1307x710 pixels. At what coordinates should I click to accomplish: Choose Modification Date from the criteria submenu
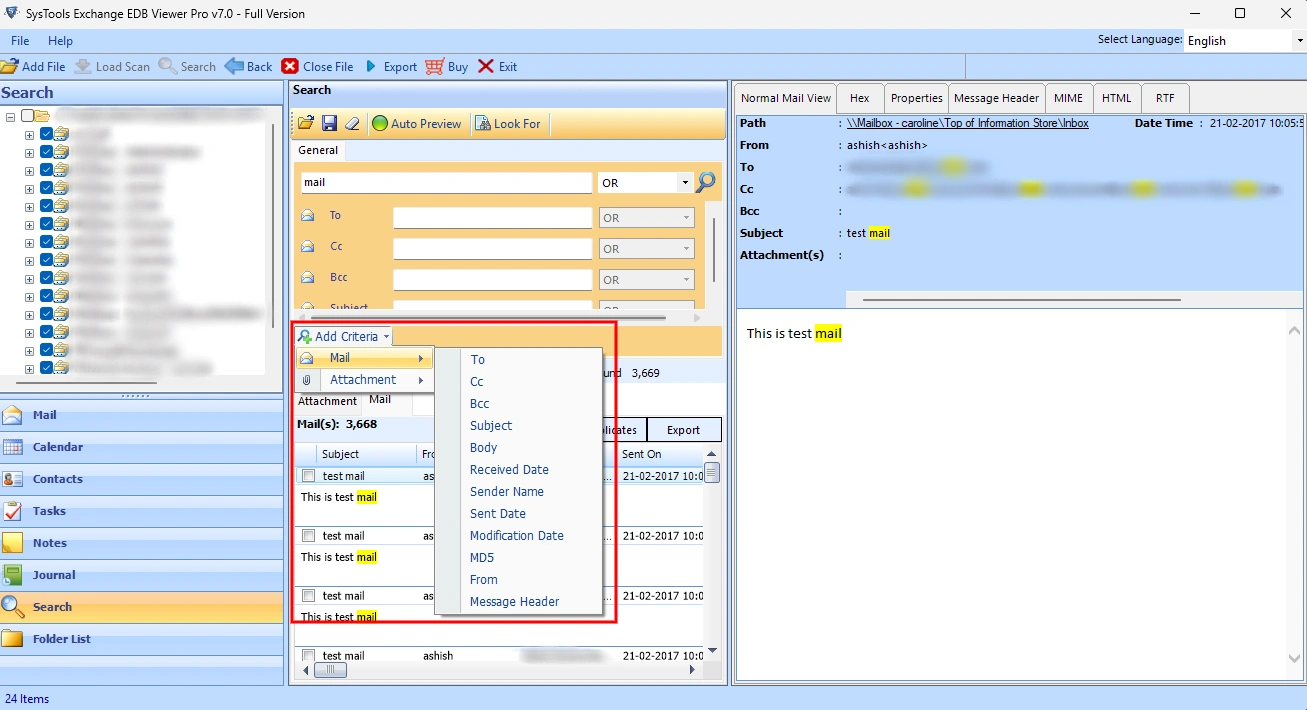pyautogui.click(x=519, y=536)
